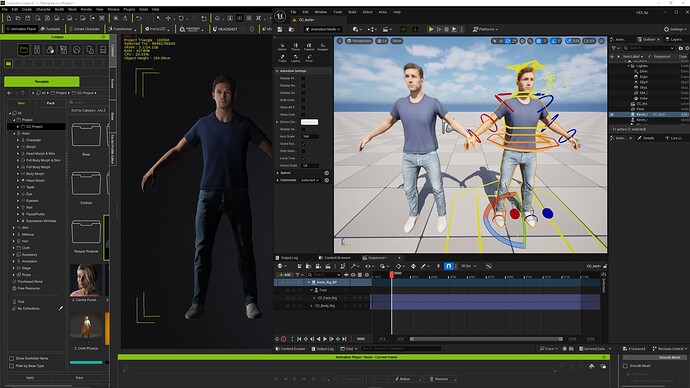Click Home view icon in Character Creator

coord(217,18)
